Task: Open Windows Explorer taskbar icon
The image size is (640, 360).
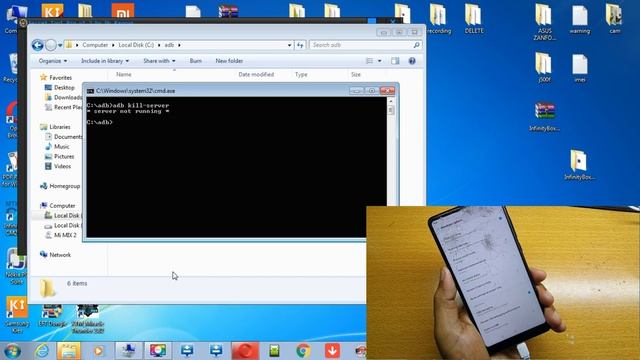Action: 69,351
